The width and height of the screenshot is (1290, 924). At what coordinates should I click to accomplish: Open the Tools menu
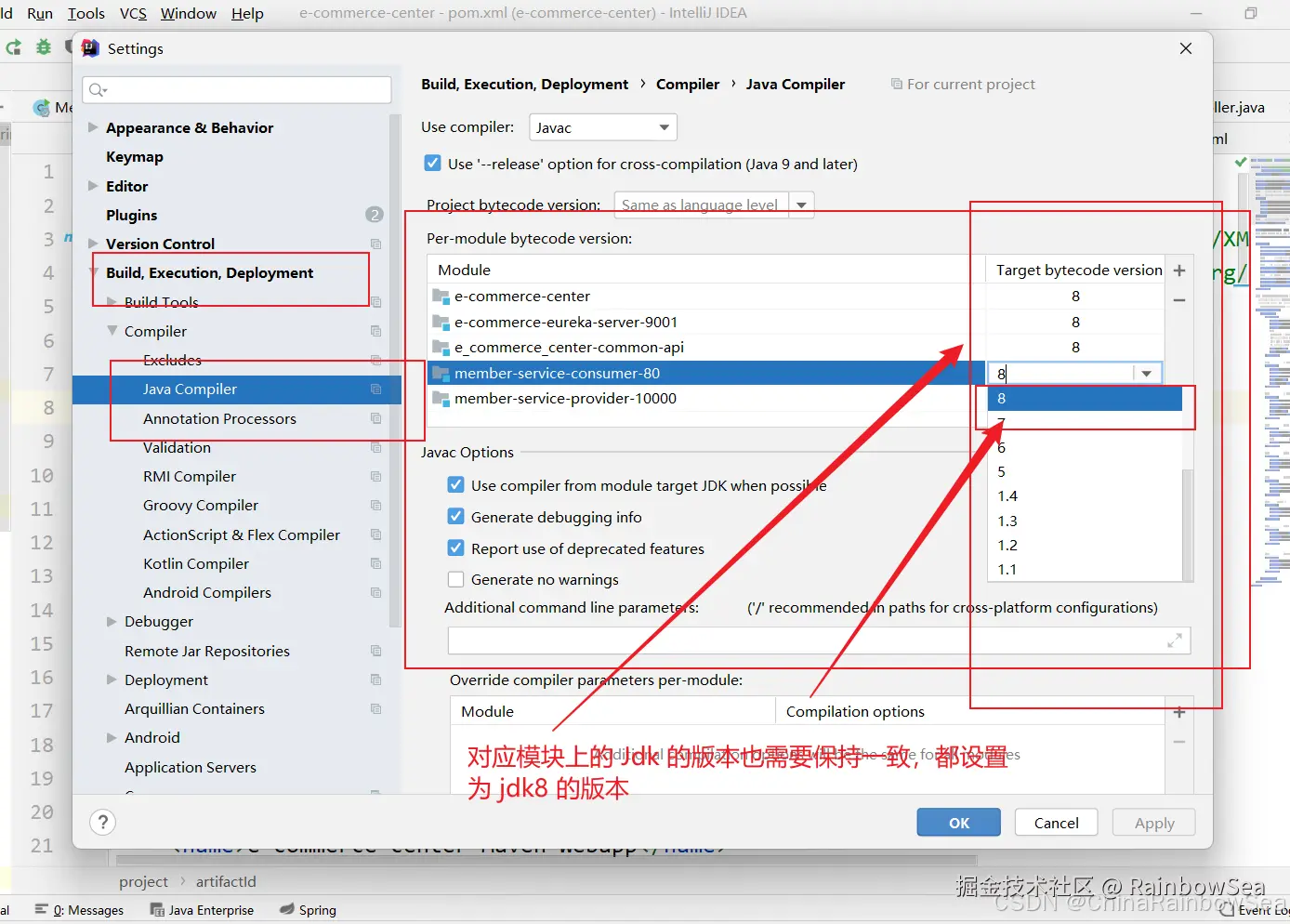click(x=86, y=13)
